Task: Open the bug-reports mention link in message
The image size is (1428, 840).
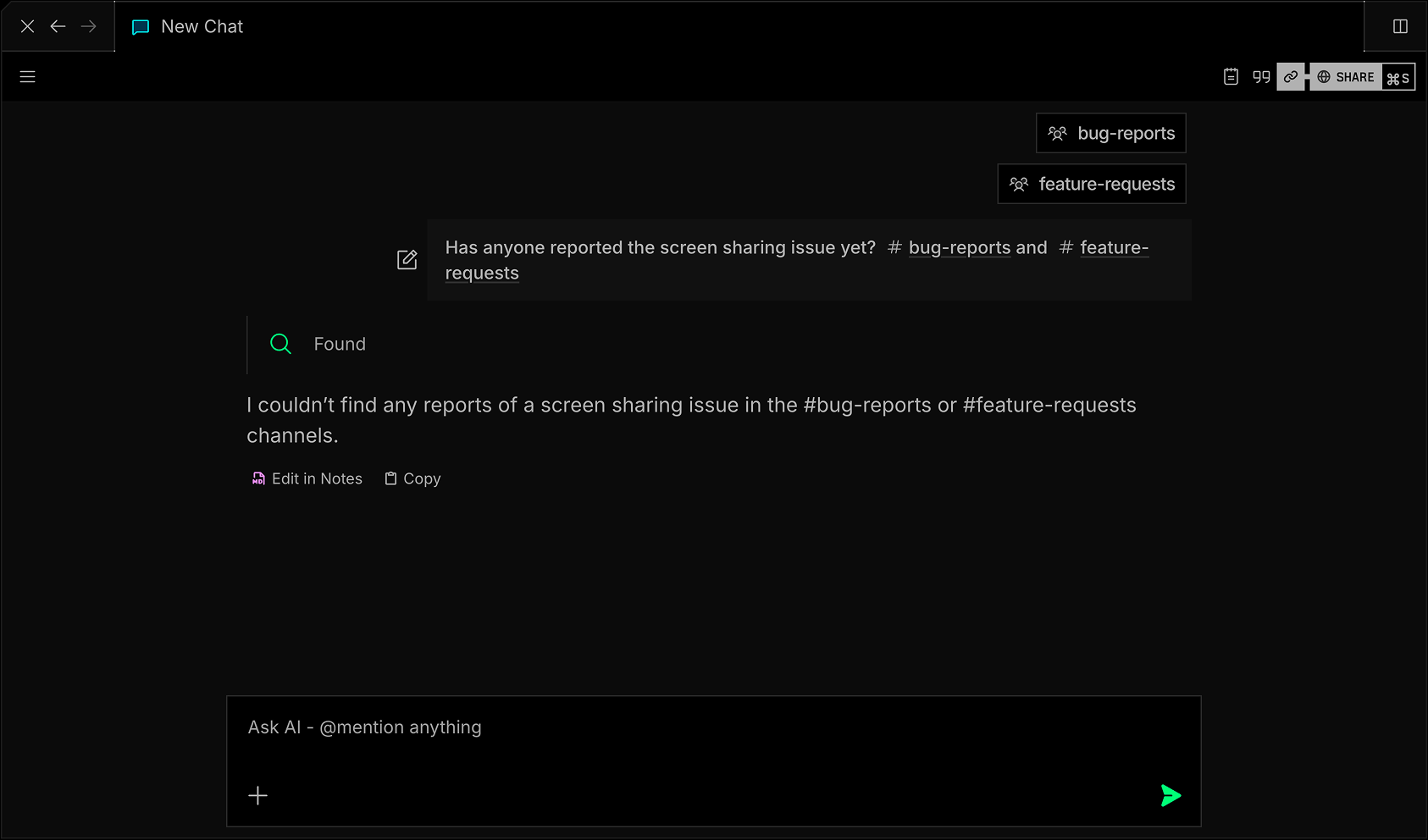Action: (x=959, y=248)
